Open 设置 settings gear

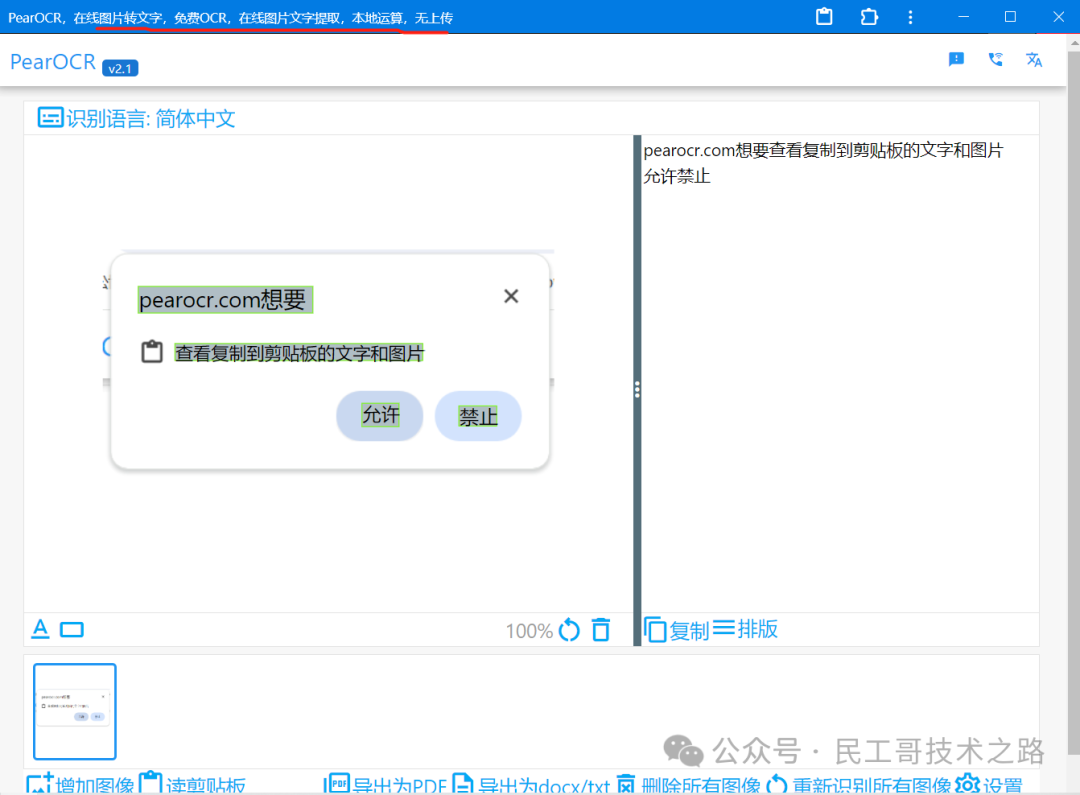tap(989, 784)
